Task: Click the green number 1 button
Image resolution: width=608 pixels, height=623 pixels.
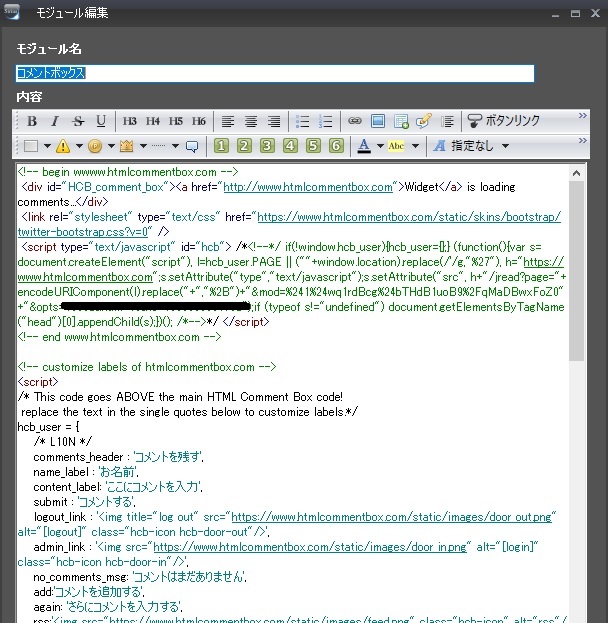Action: pyautogui.click(x=222, y=146)
